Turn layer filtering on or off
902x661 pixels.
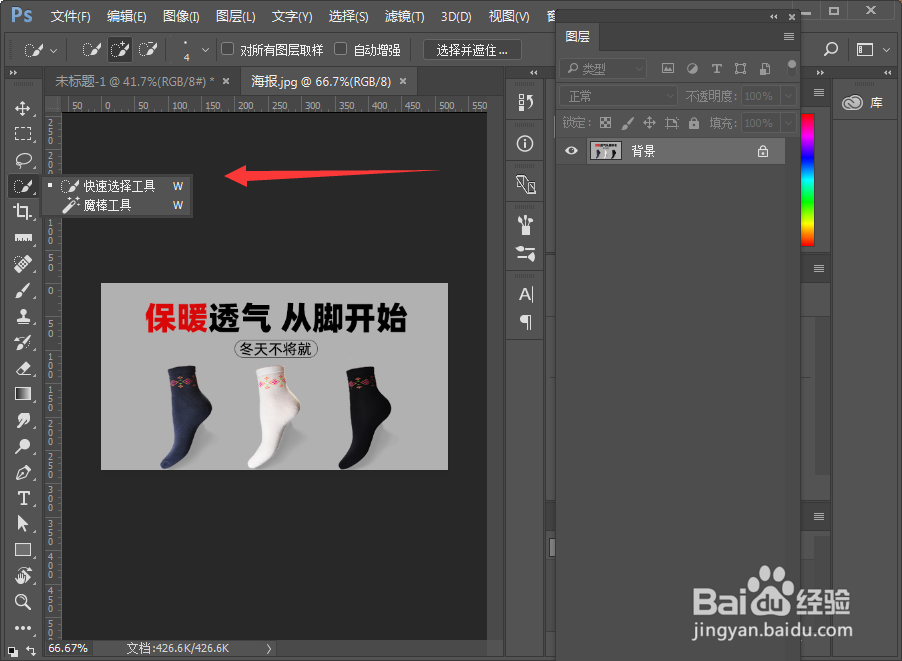[x=792, y=68]
